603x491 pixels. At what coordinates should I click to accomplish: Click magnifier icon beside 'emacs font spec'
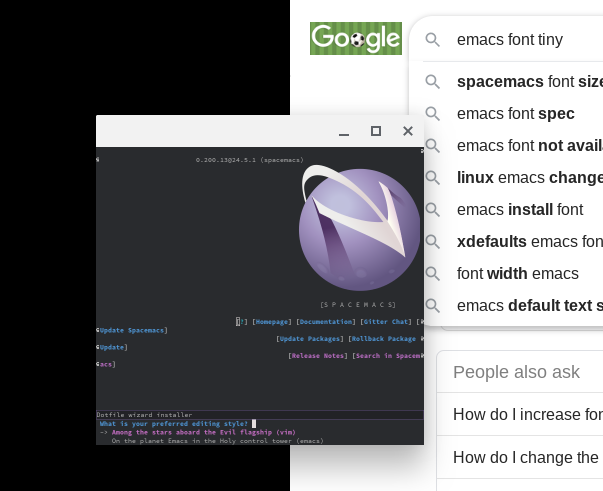433,114
